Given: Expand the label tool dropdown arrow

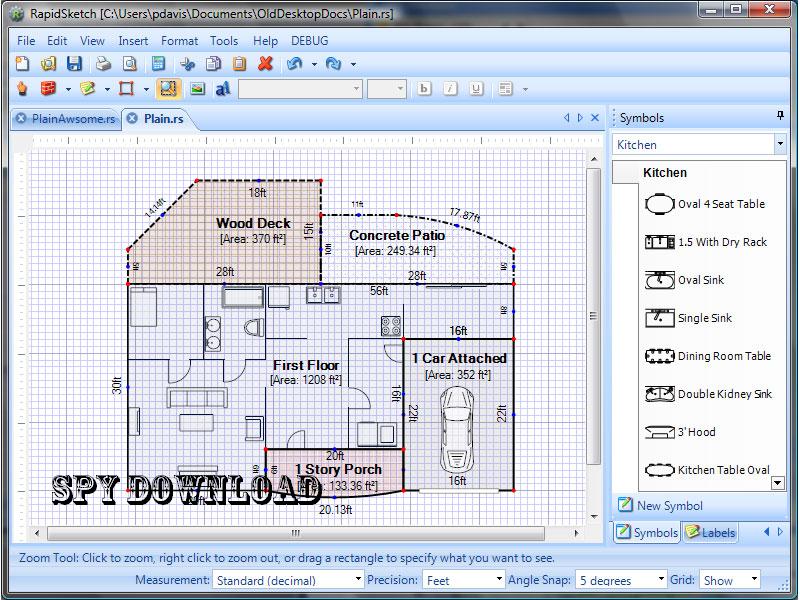Looking at the screenshot, I should click(107, 89).
